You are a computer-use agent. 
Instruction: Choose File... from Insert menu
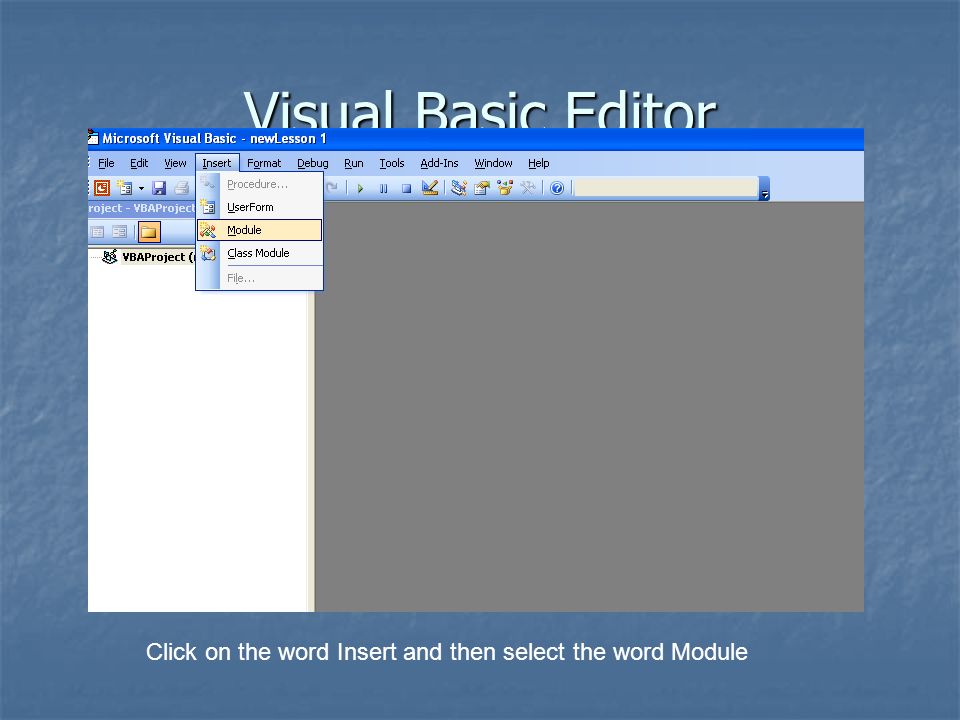(260, 279)
